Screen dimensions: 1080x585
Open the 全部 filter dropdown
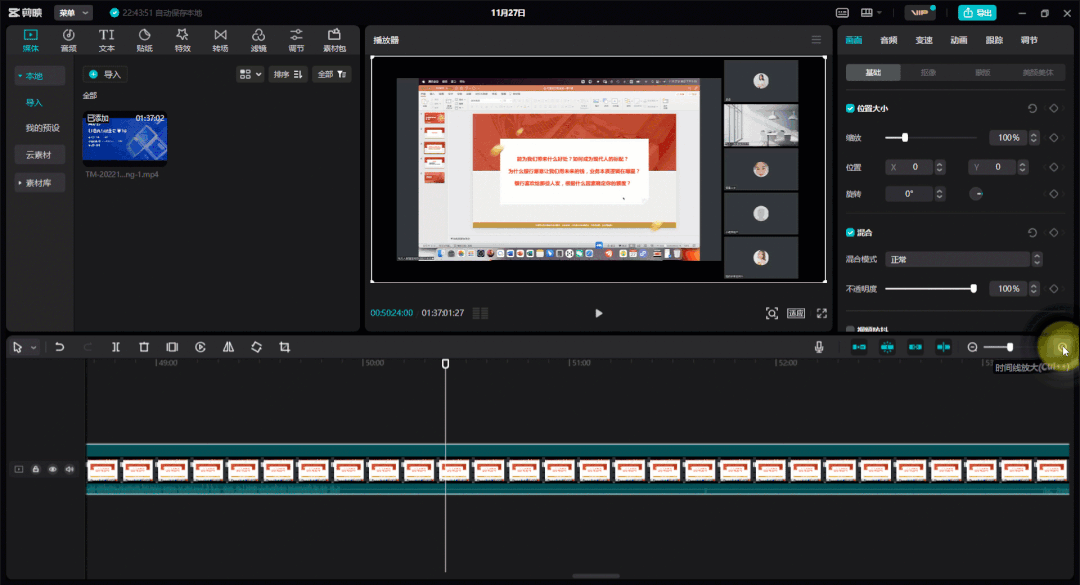coord(332,74)
